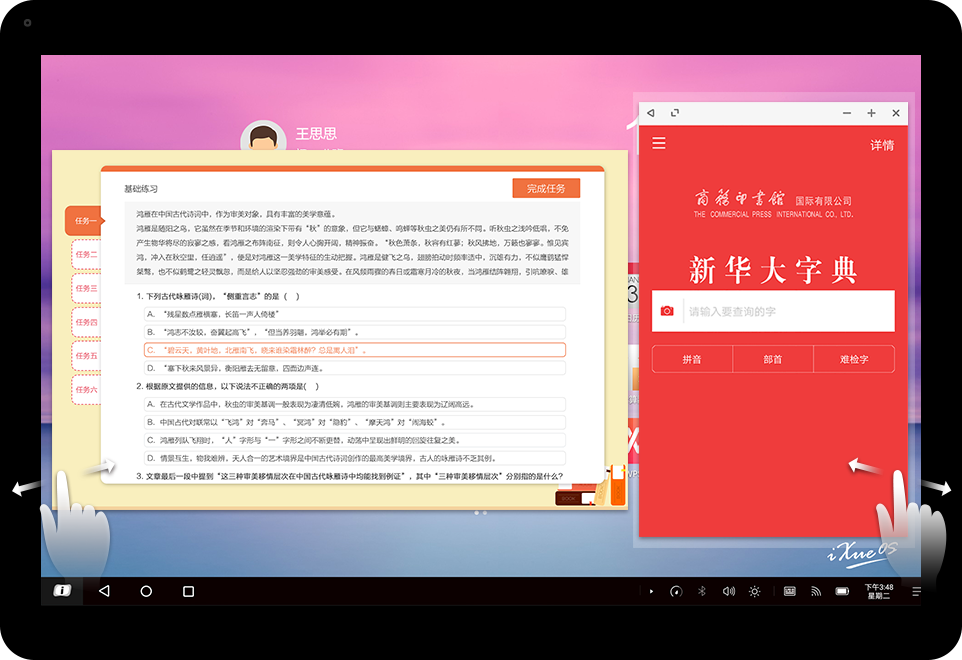
Task: Switch to the 任务四 tab
Action: 87,322
